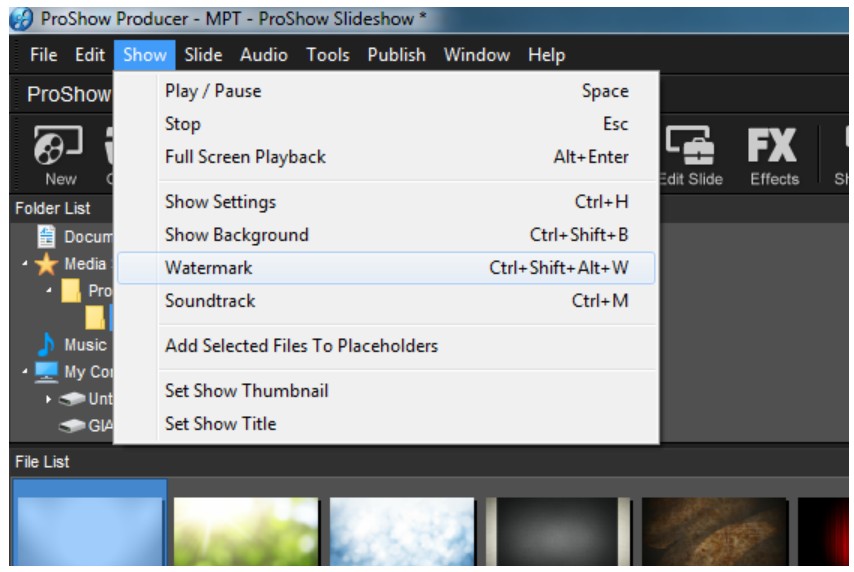This screenshot has height=572, width=854.
Task: Click the New show toolbar icon
Action: pos(59,155)
